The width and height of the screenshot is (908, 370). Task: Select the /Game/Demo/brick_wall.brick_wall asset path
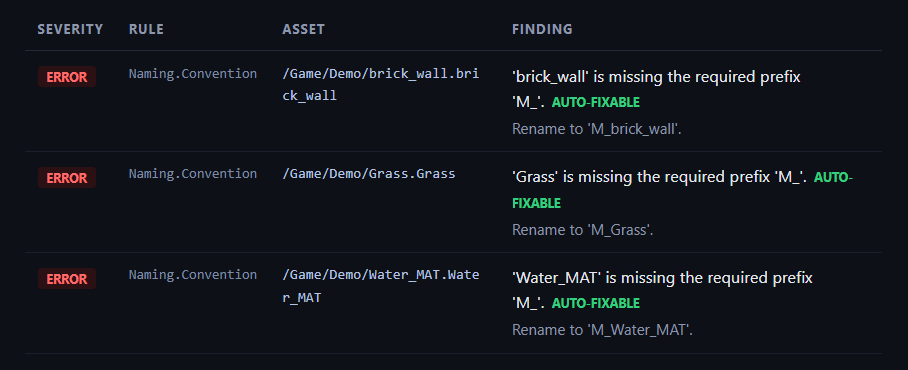click(x=380, y=85)
